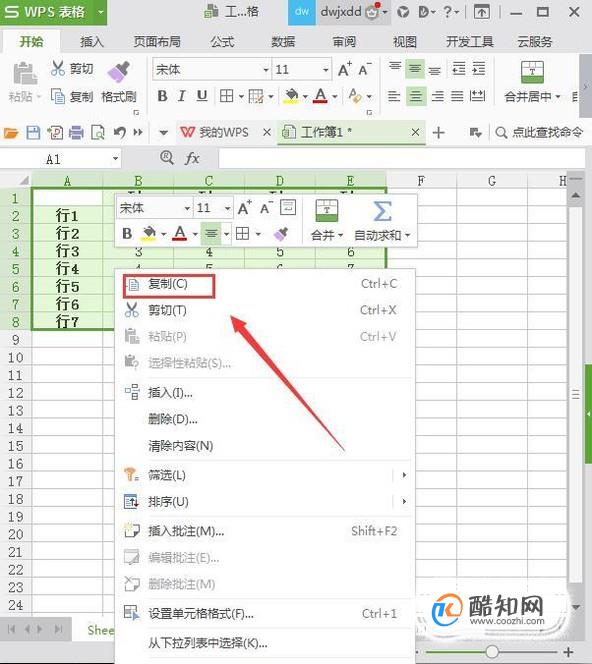
Task: Click the Undo arrow icon
Action: pyautogui.click(x=120, y=133)
